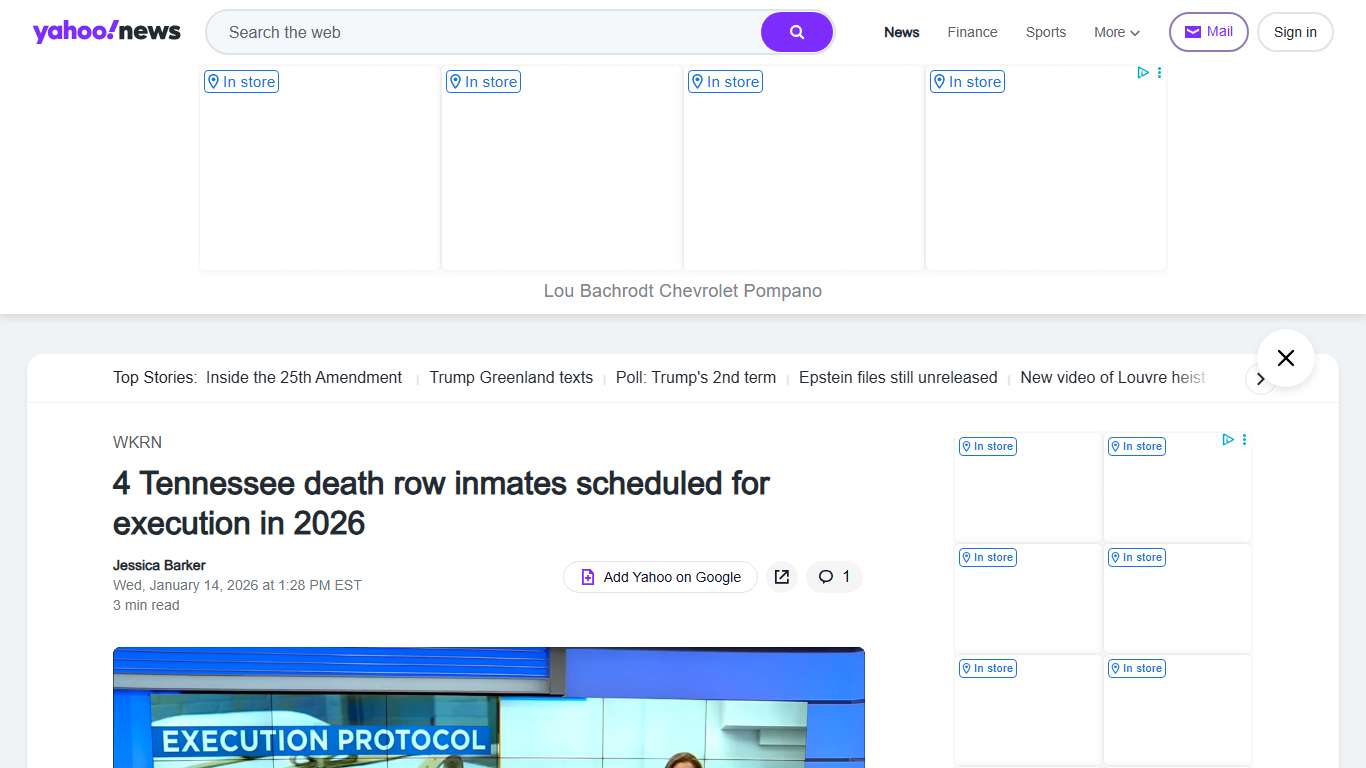The width and height of the screenshot is (1366, 768).
Task: Open Yahoo Mail
Action: 1208,32
